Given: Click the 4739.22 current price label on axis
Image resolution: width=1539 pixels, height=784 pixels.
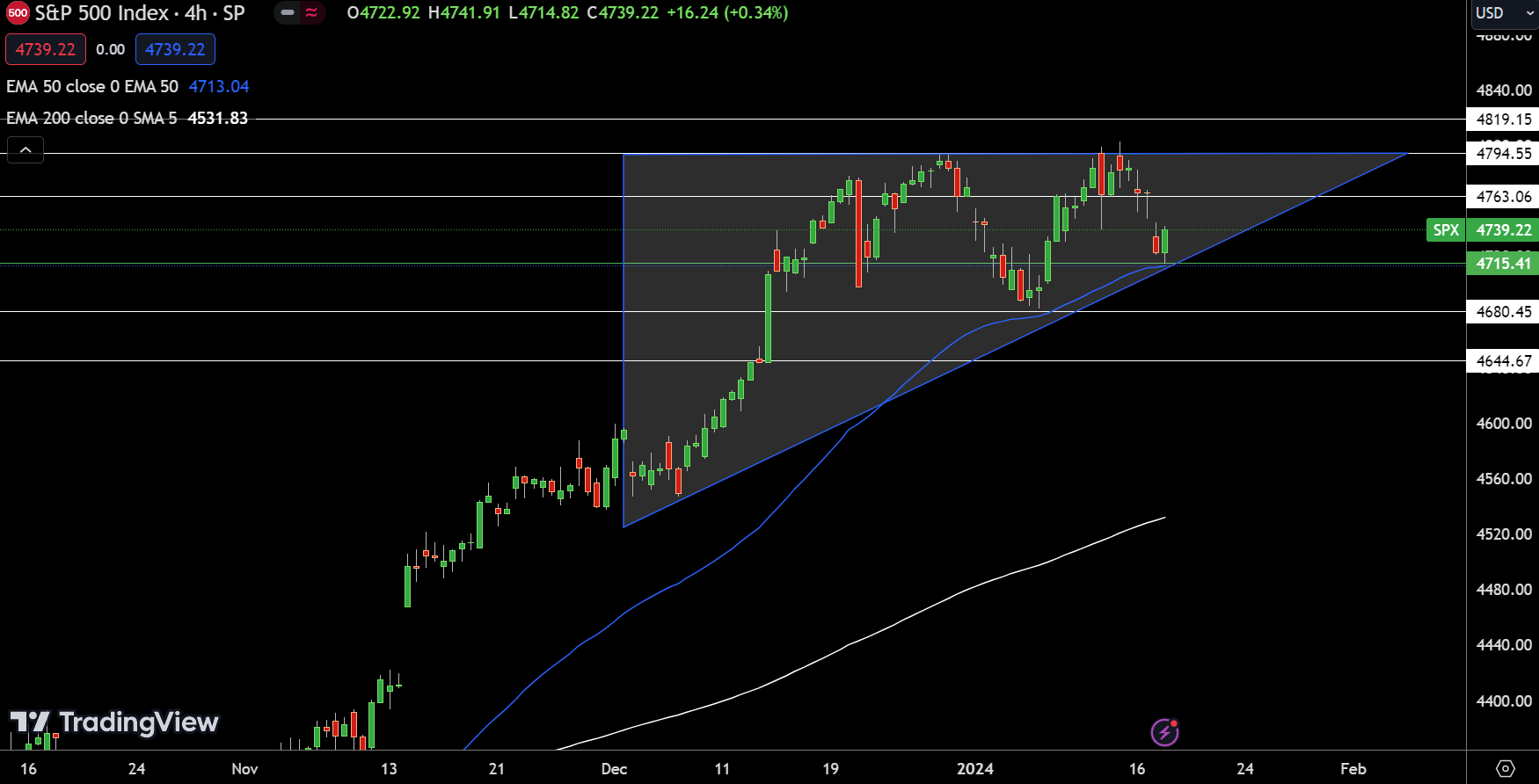Looking at the screenshot, I should (x=1503, y=229).
